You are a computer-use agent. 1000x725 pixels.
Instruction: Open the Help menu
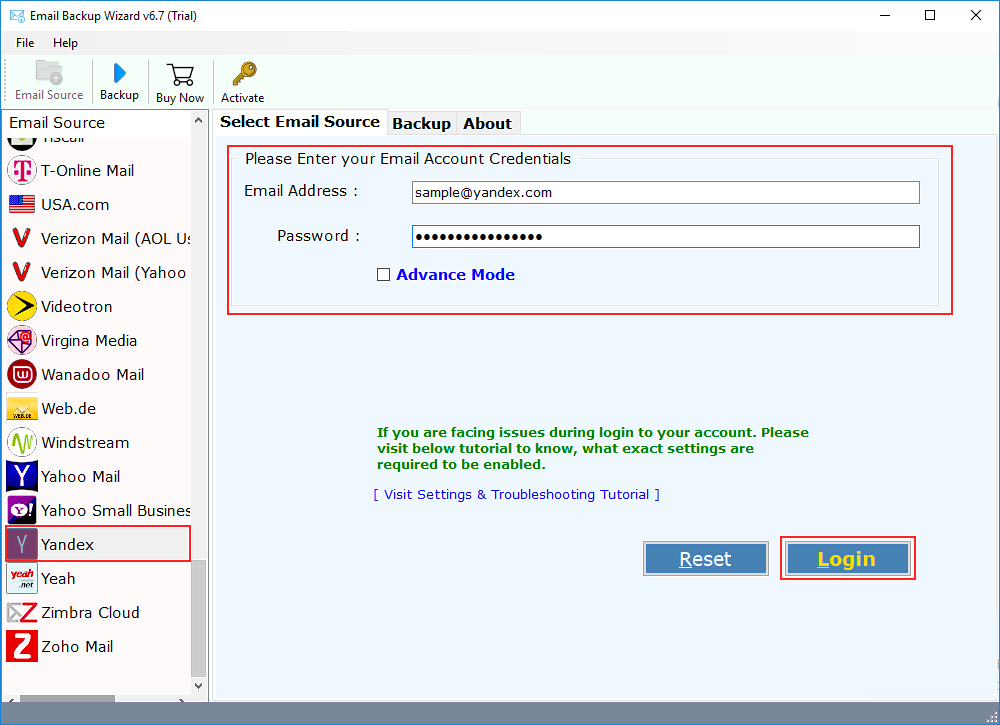65,43
